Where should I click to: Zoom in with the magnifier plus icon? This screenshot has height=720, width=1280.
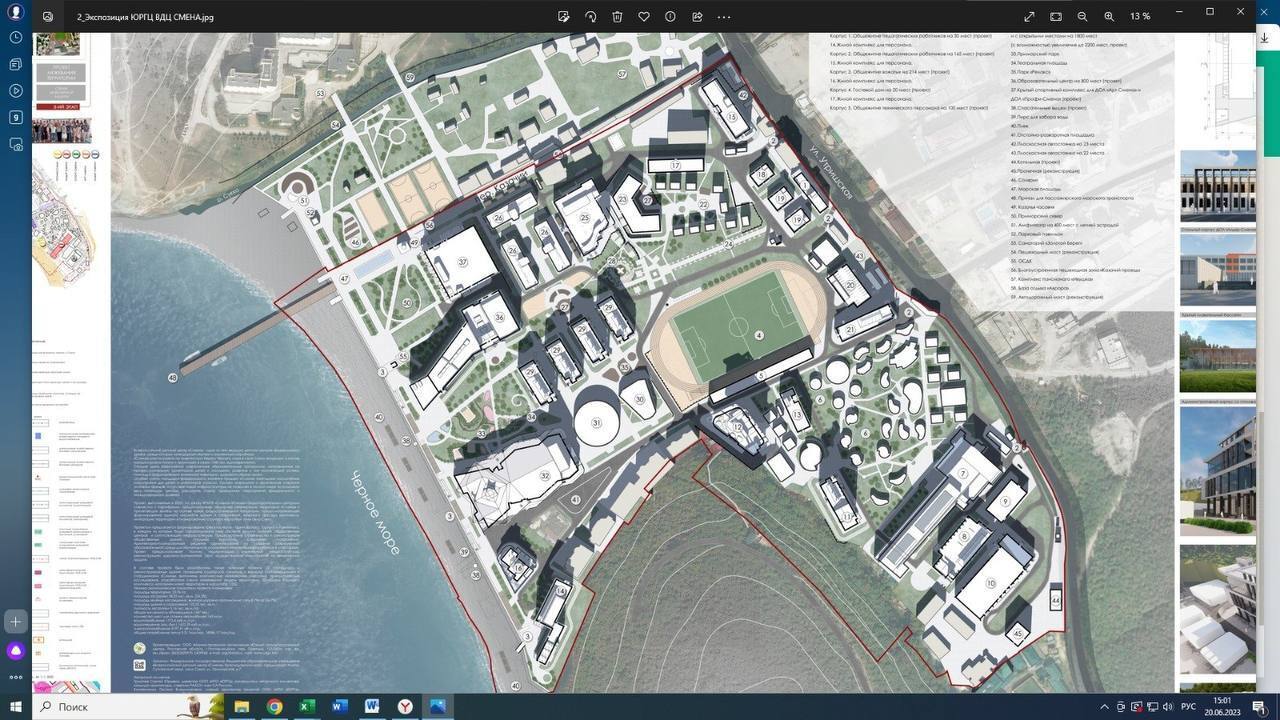[1109, 17]
